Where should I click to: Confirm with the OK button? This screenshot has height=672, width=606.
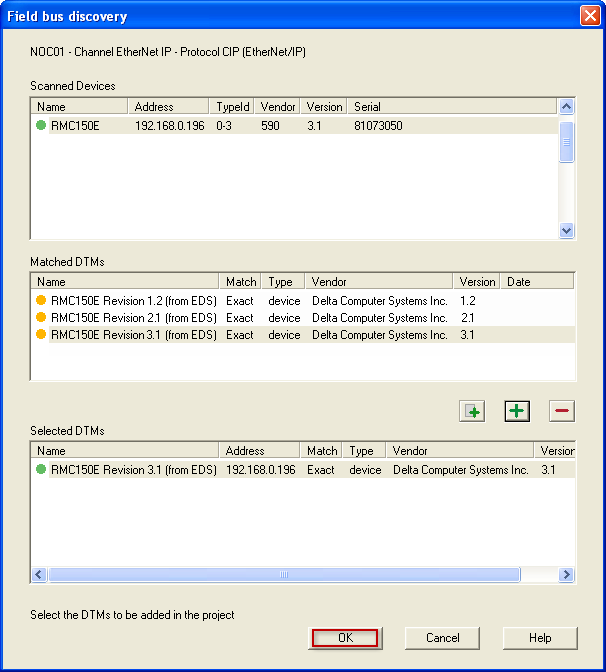click(345, 638)
